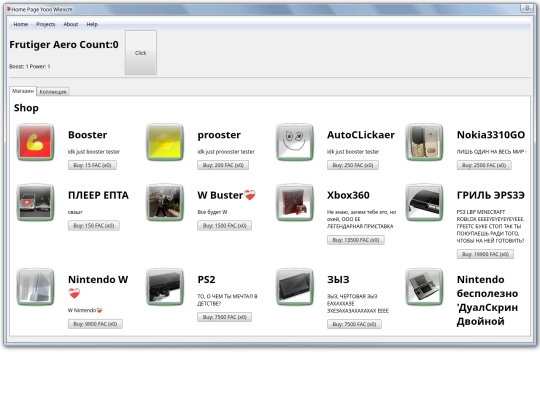Image resolution: width=540 pixels, height=405 pixels.
Task: Open the Help menu
Action: pos(92,24)
